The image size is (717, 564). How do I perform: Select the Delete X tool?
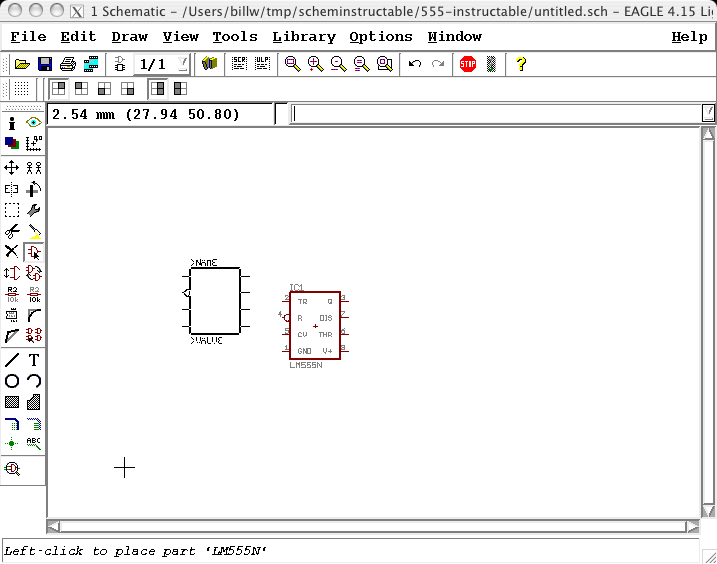[11, 252]
